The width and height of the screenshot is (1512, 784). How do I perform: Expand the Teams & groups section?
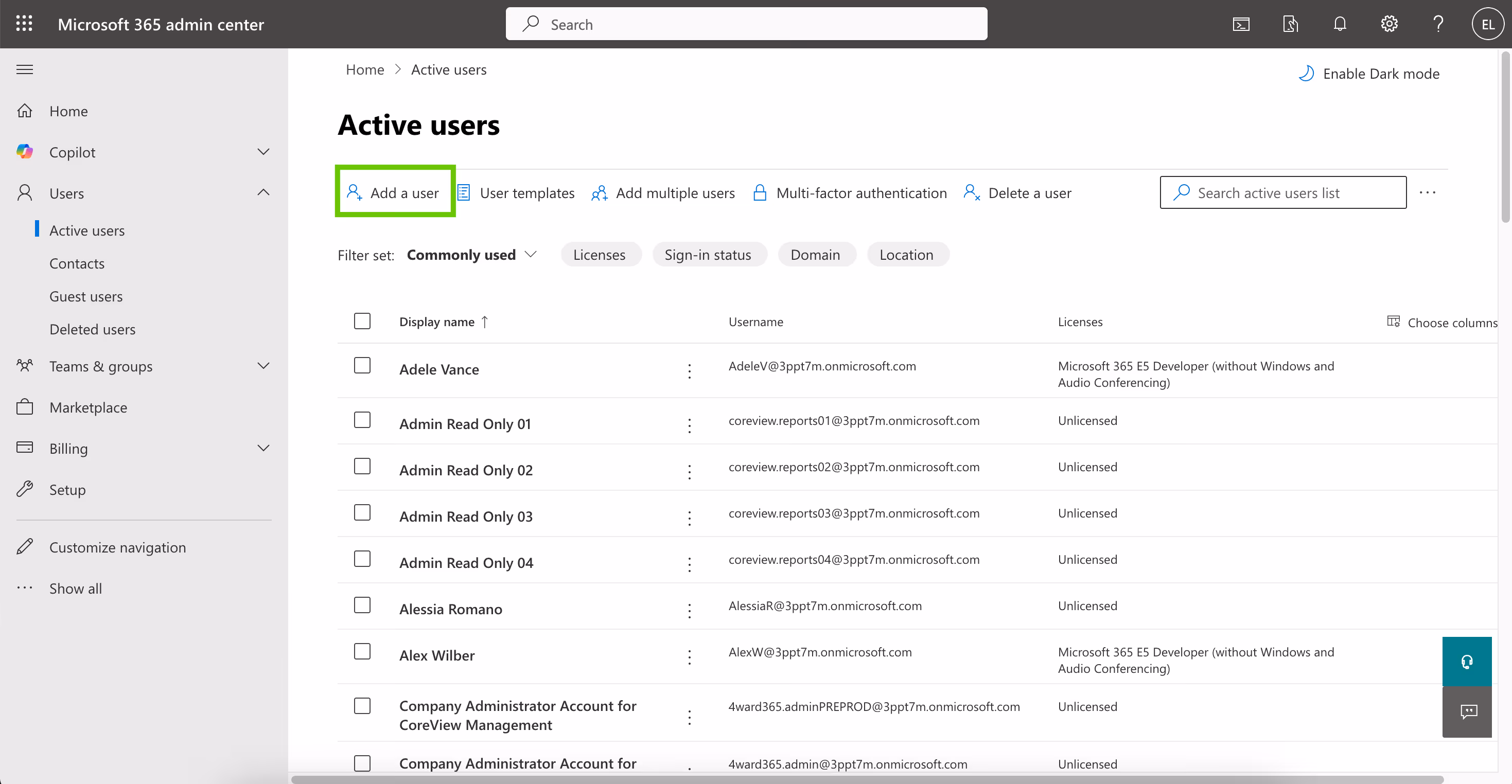[263, 366]
